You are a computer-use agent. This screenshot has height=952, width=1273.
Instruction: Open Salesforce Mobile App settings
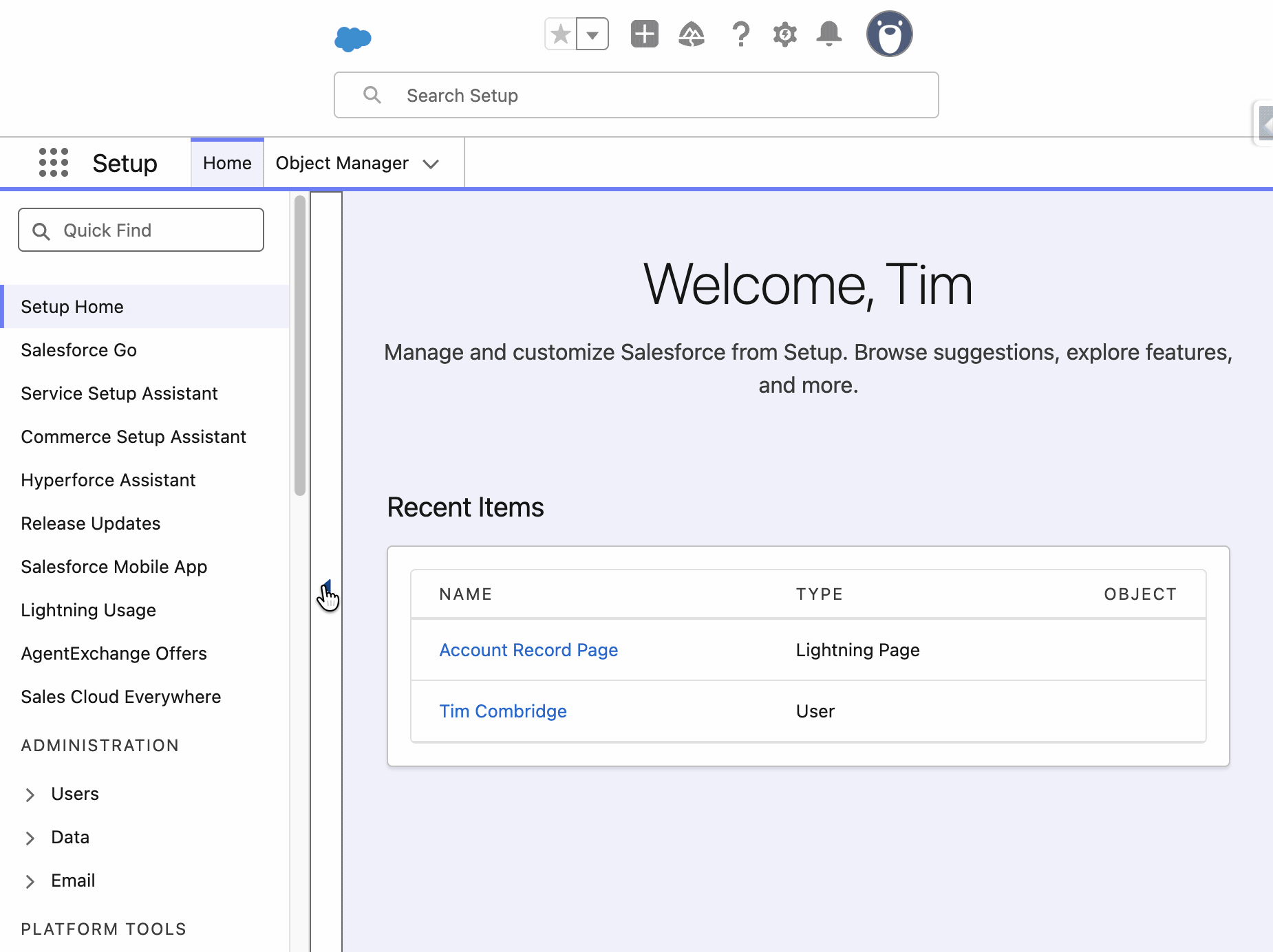[114, 567]
